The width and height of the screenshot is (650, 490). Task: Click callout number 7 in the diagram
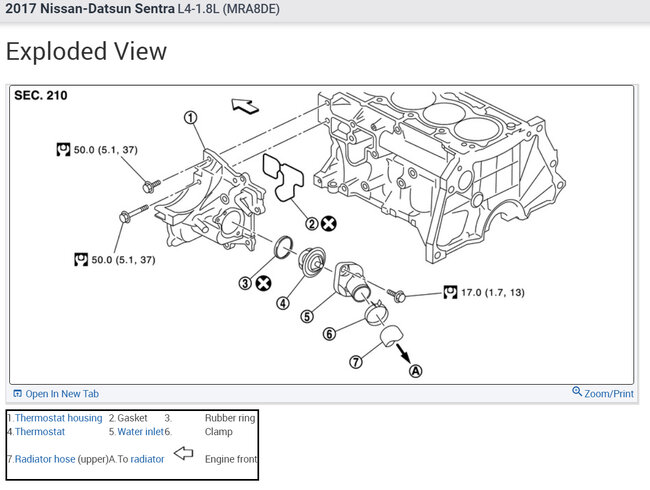pos(356,362)
